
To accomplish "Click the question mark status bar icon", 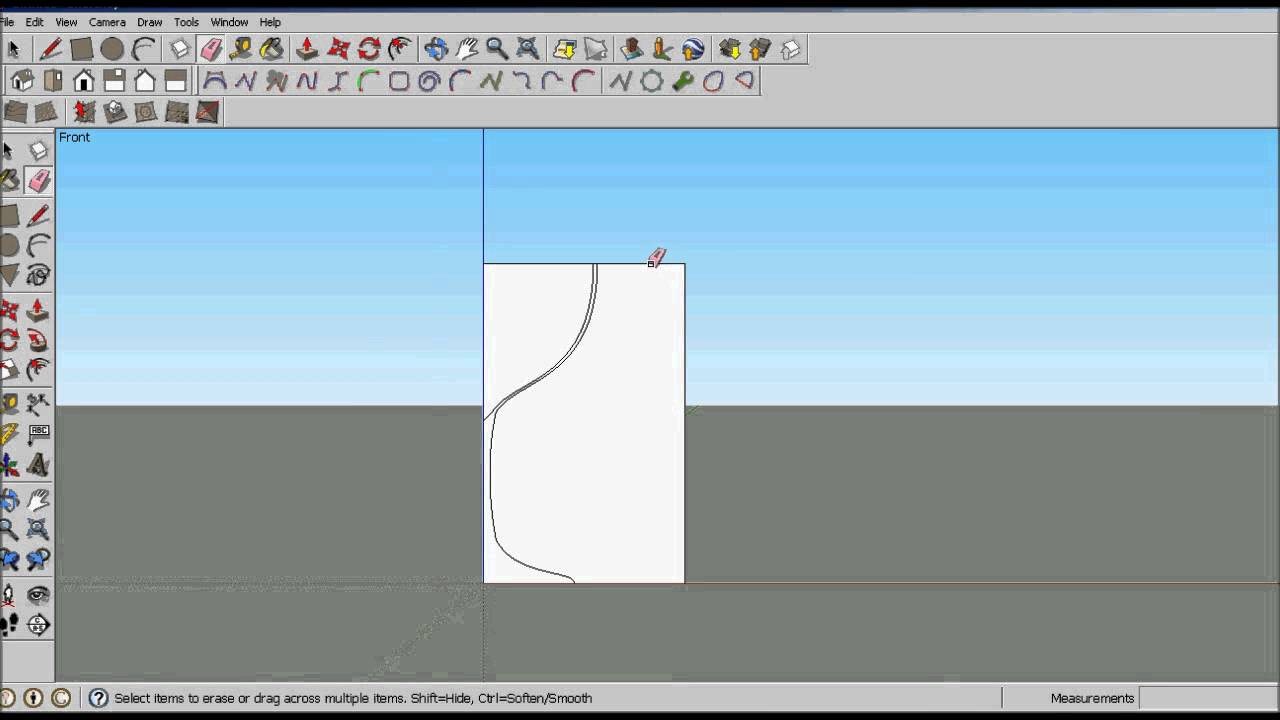I will coord(98,698).
